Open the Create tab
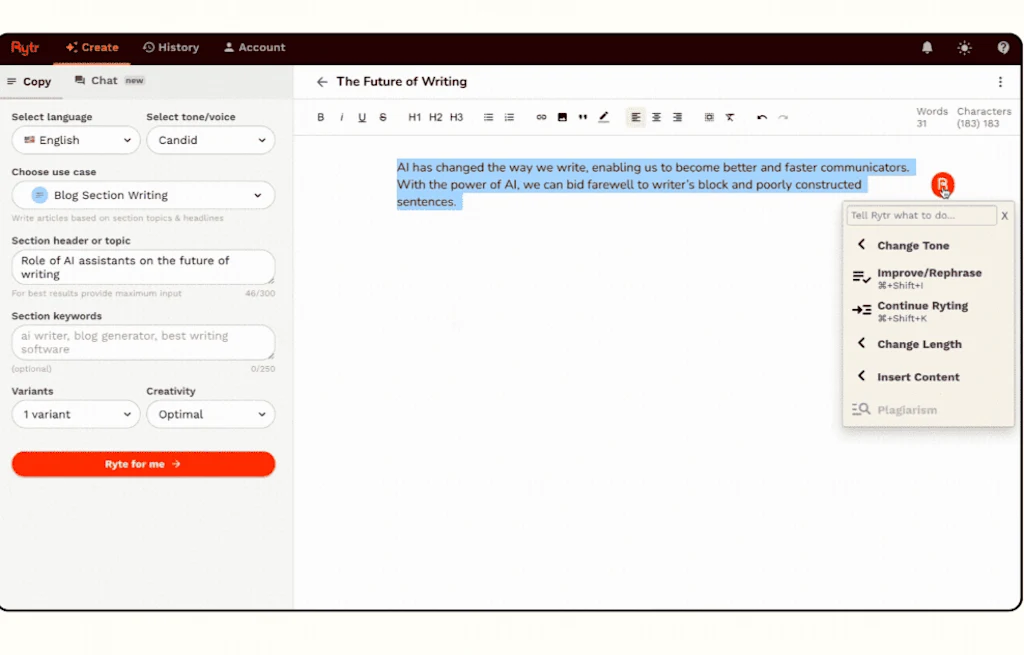The image size is (1024, 655). pos(92,47)
